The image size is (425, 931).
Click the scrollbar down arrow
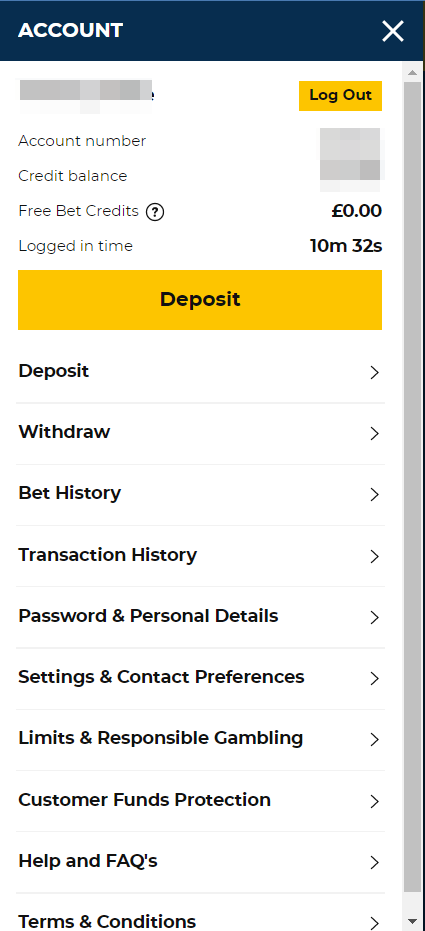[413, 922]
